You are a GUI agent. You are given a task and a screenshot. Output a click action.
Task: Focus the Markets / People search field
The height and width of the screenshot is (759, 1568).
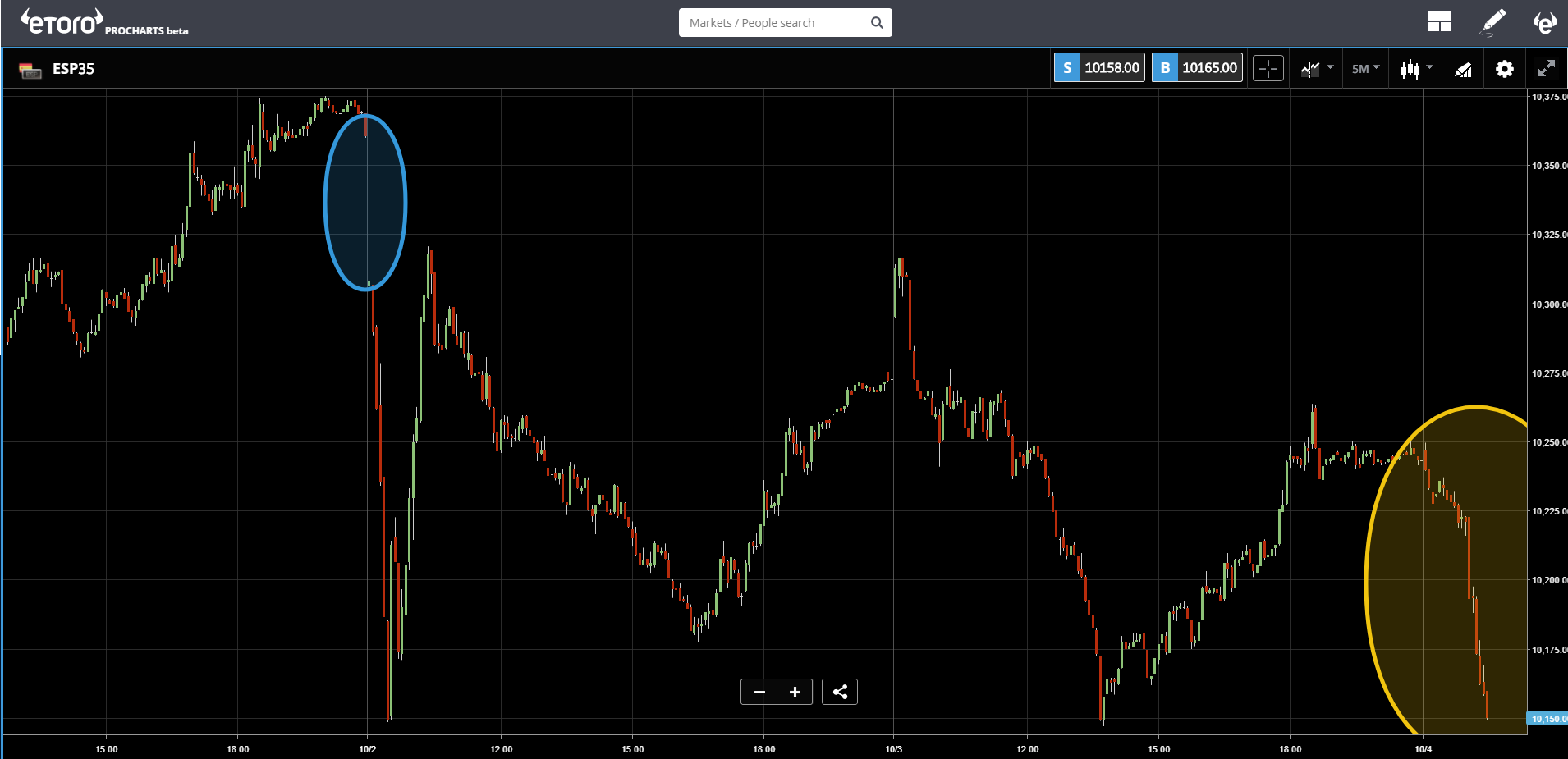pos(785,23)
